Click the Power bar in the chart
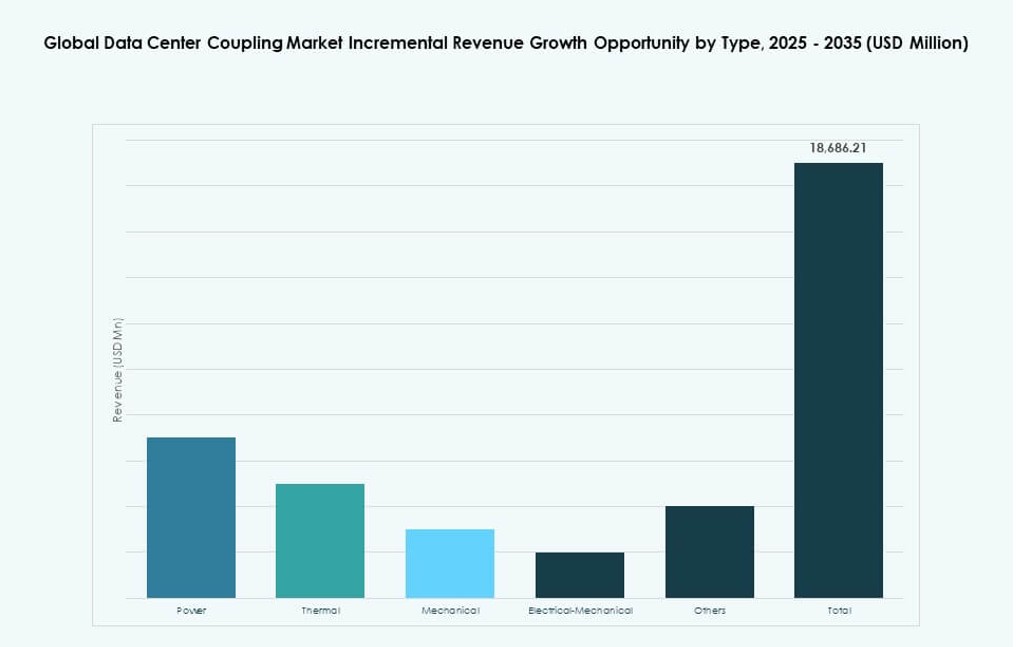The image size is (1017, 647). click(190, 515)
